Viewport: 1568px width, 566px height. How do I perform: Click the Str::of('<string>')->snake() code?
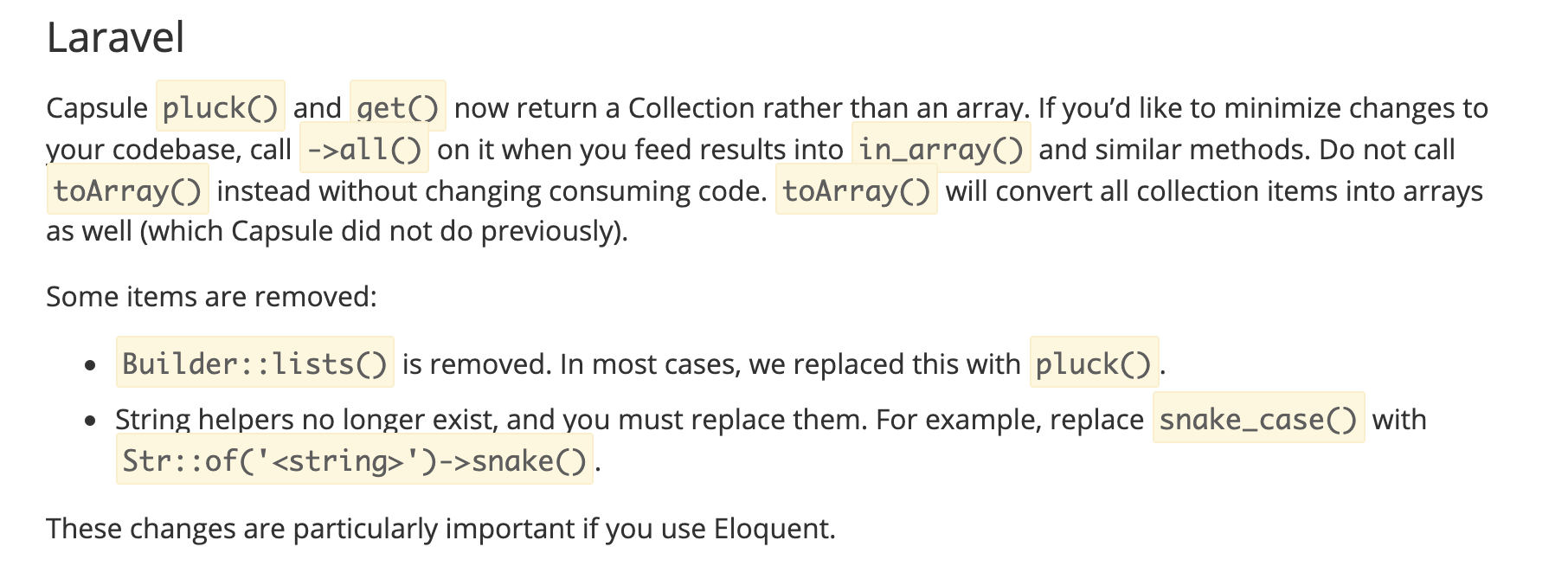point(354,460)
